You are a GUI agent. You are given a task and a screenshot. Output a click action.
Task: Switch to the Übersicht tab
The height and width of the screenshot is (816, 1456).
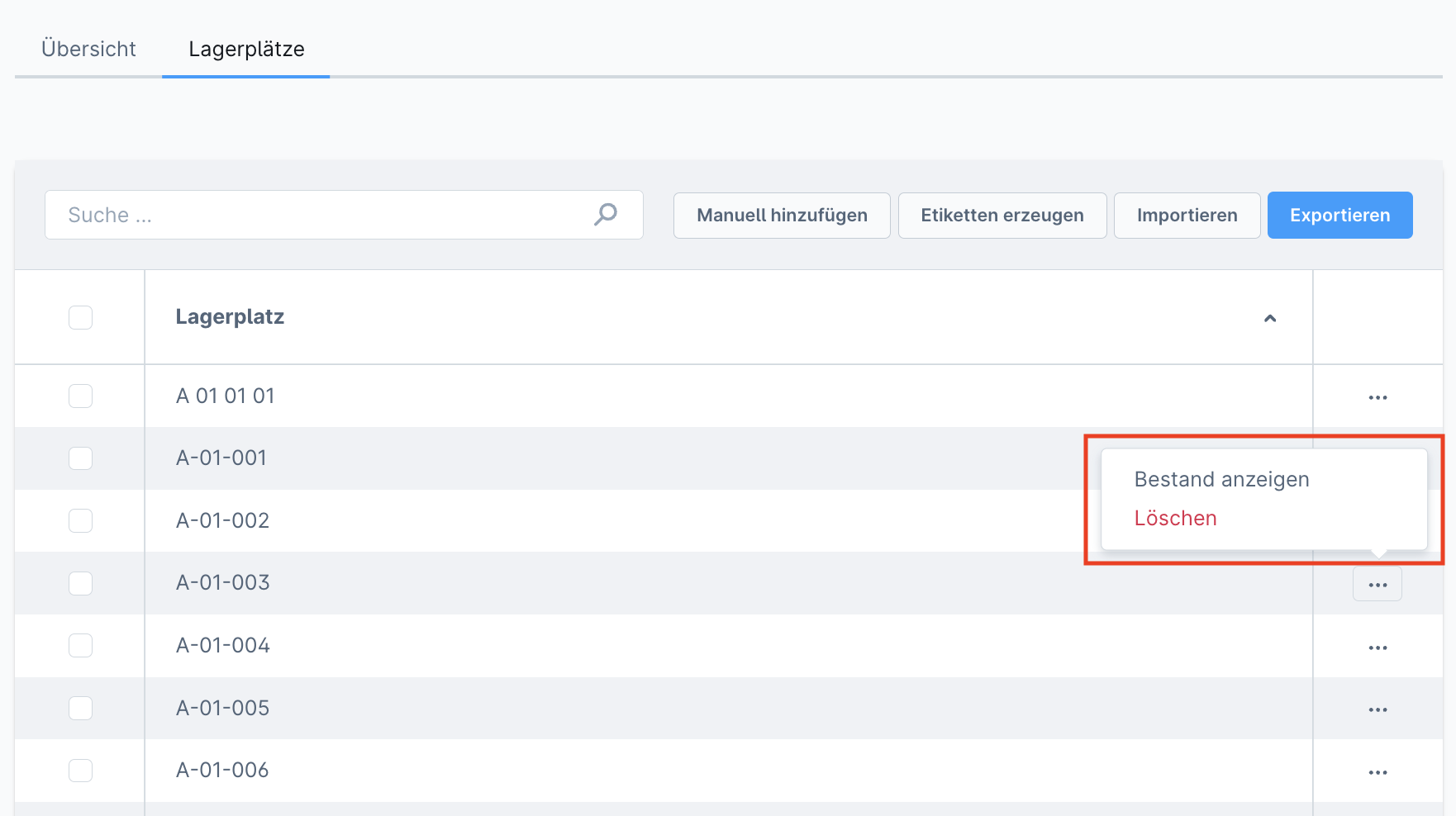pyautogui.click(x=88, y=49)
